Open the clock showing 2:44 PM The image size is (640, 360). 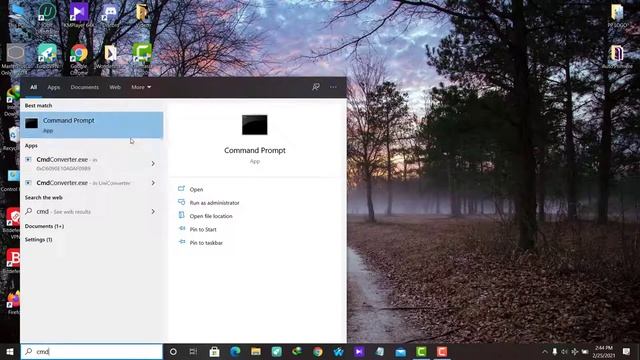(604, 351)
